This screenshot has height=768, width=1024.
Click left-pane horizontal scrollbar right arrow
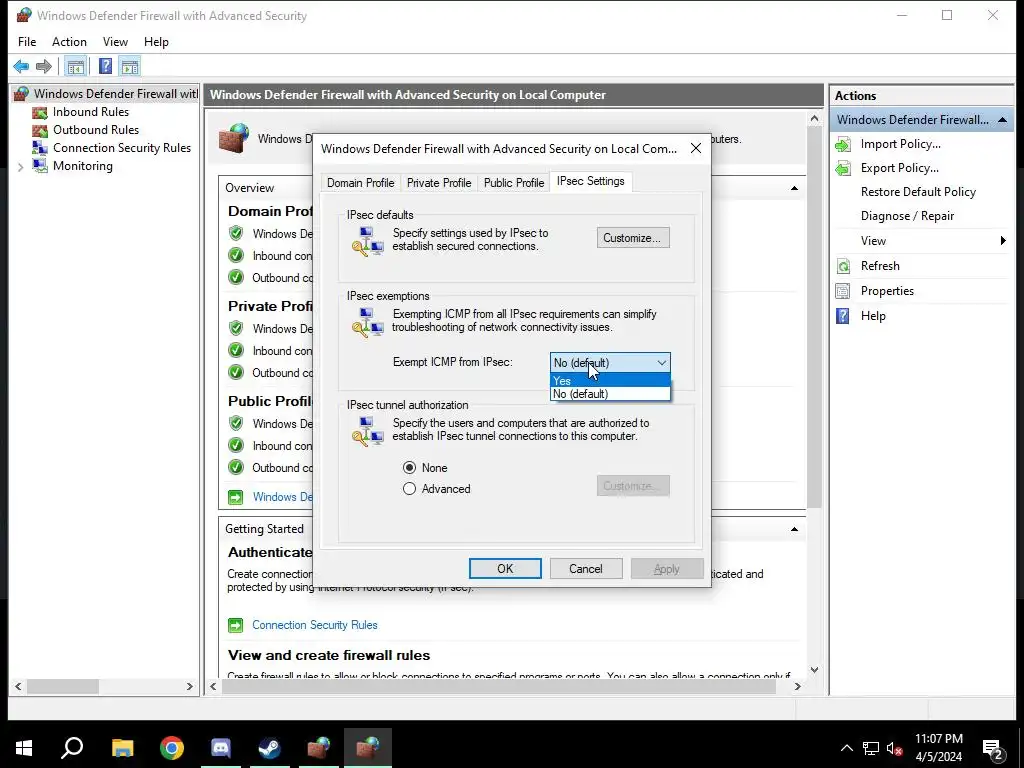189,686
